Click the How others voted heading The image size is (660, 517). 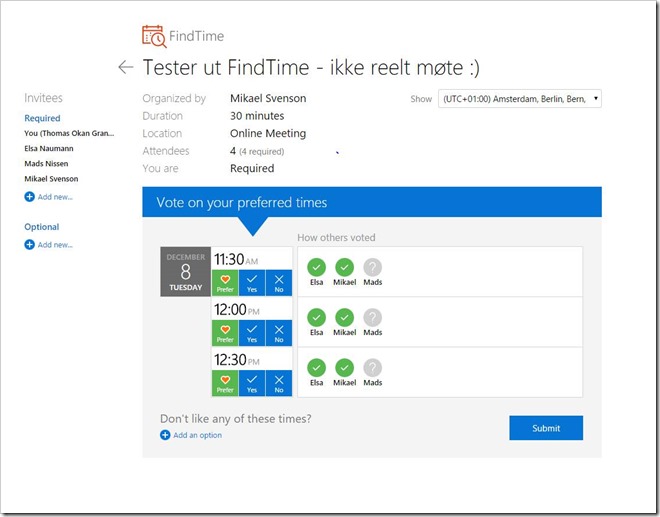[336, 237]
